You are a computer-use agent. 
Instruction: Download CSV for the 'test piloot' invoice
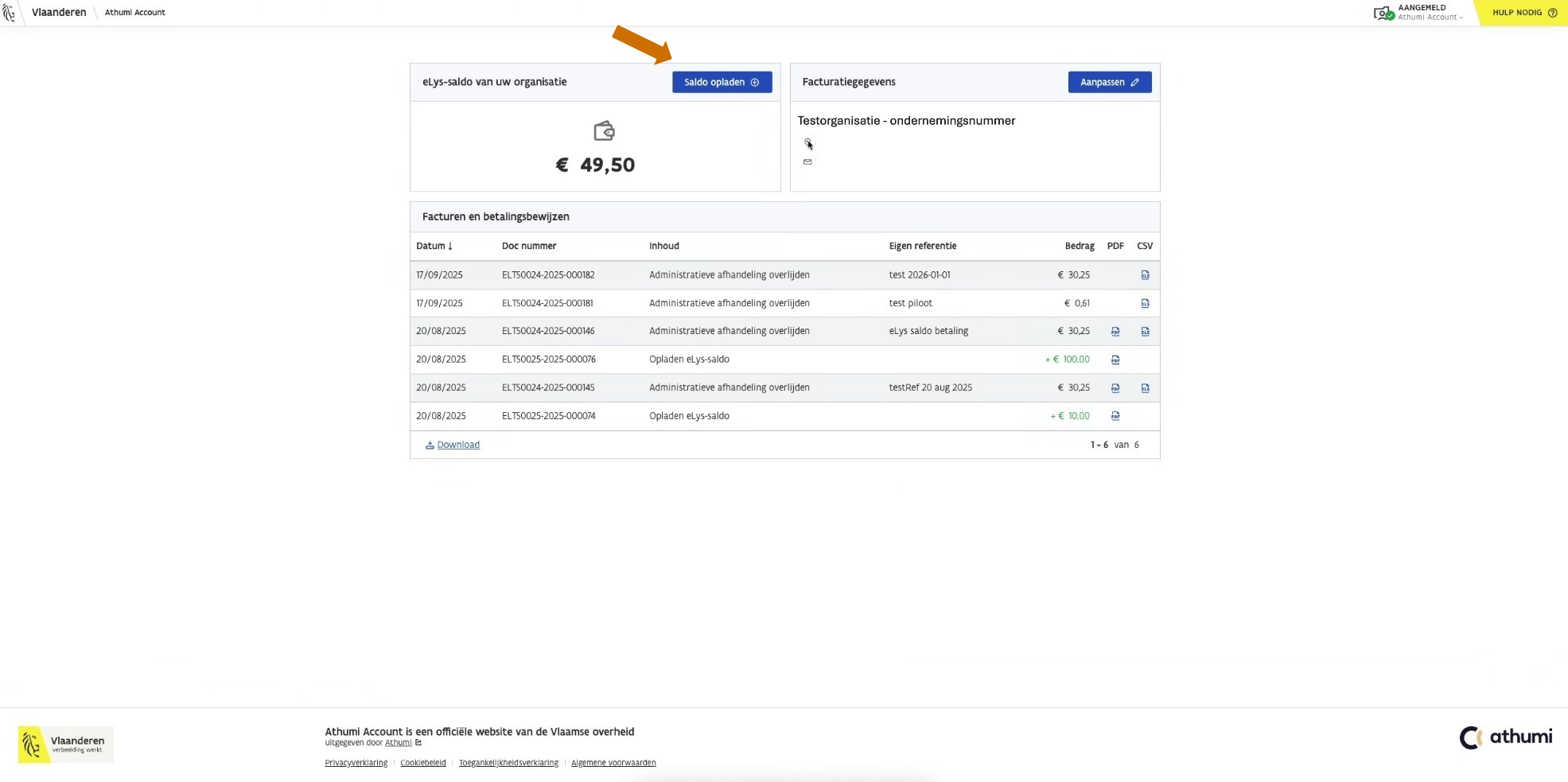point(1145,303)
